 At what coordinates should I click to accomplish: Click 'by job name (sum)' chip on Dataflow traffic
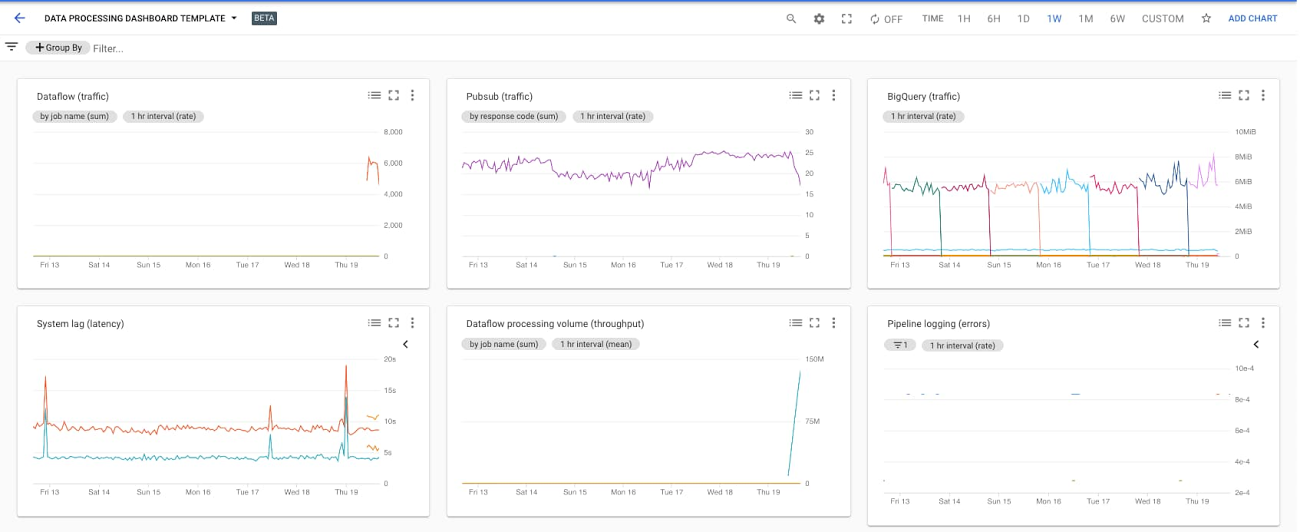tap(75, 117)
